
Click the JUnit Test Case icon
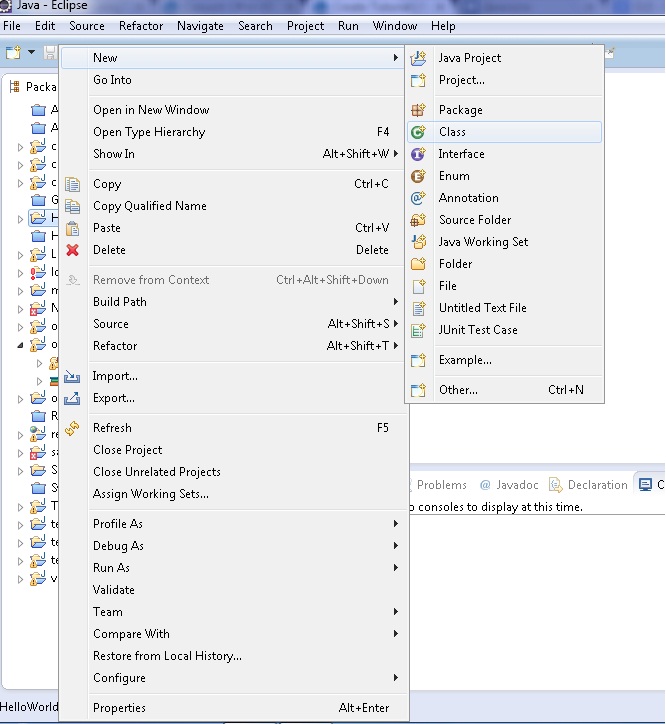(418, 330)
